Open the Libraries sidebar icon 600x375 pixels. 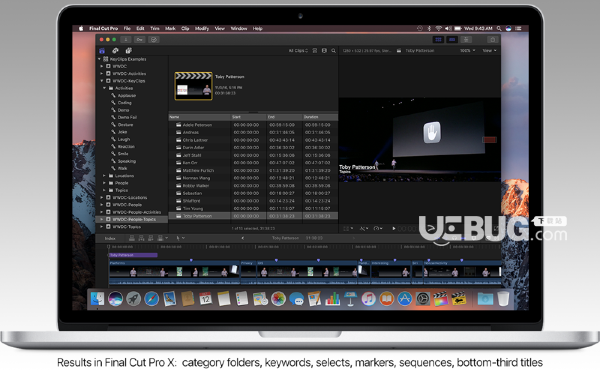point(102,51)
